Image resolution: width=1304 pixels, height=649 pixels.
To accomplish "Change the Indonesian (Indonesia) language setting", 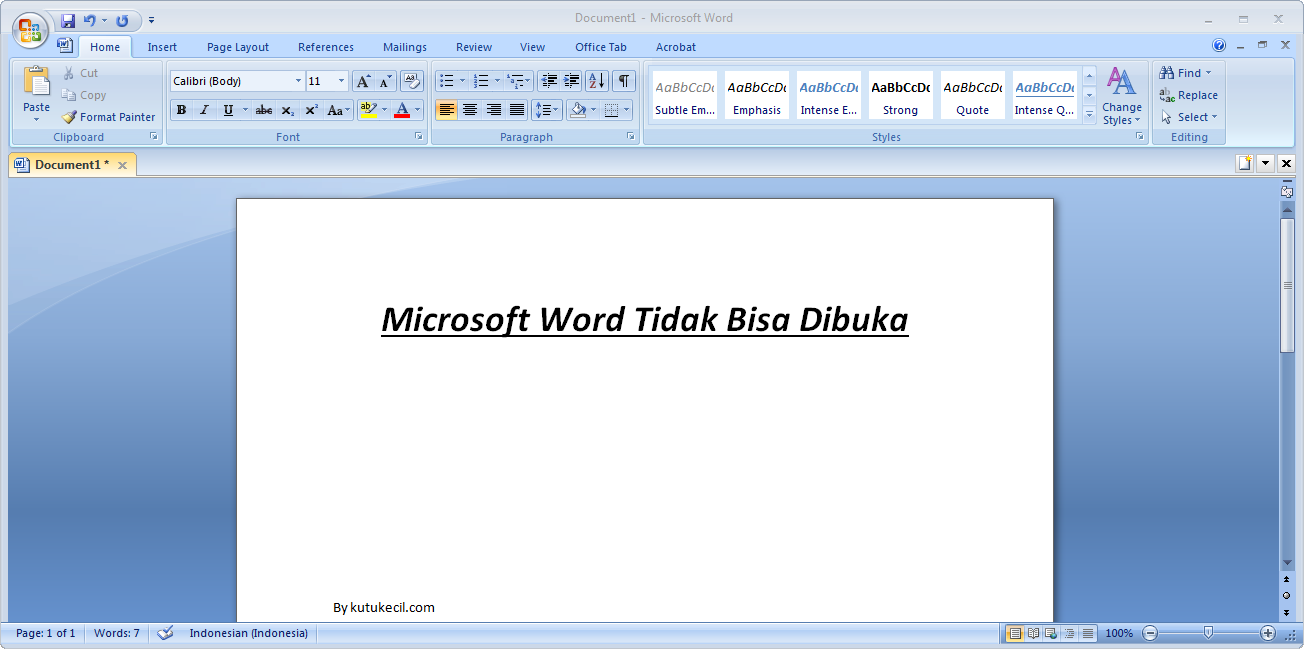I will click(249, 633).
